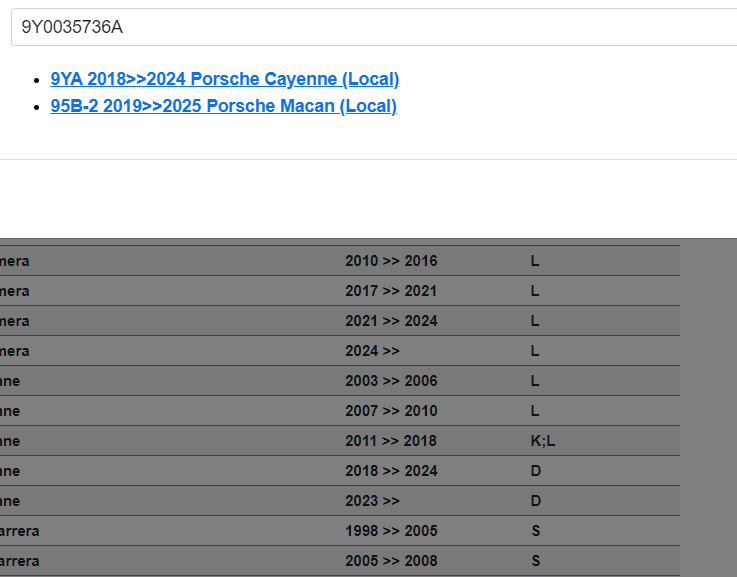737x577 pixels.
Task: Click the open-ended "2024 >>" year cell
Action: [372, 351]
